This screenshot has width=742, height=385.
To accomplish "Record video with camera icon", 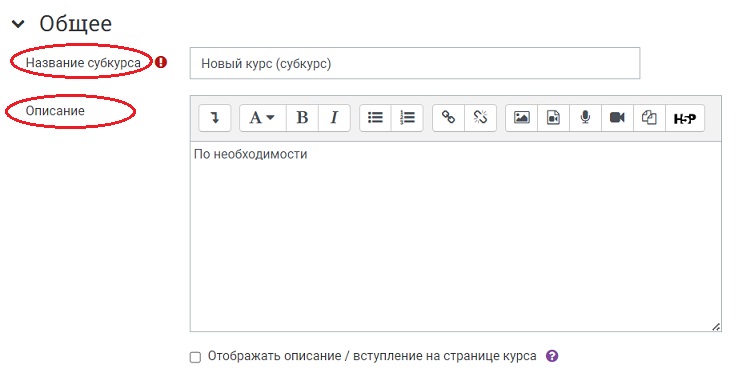I will pyautogui.click(x=617, y=117).
